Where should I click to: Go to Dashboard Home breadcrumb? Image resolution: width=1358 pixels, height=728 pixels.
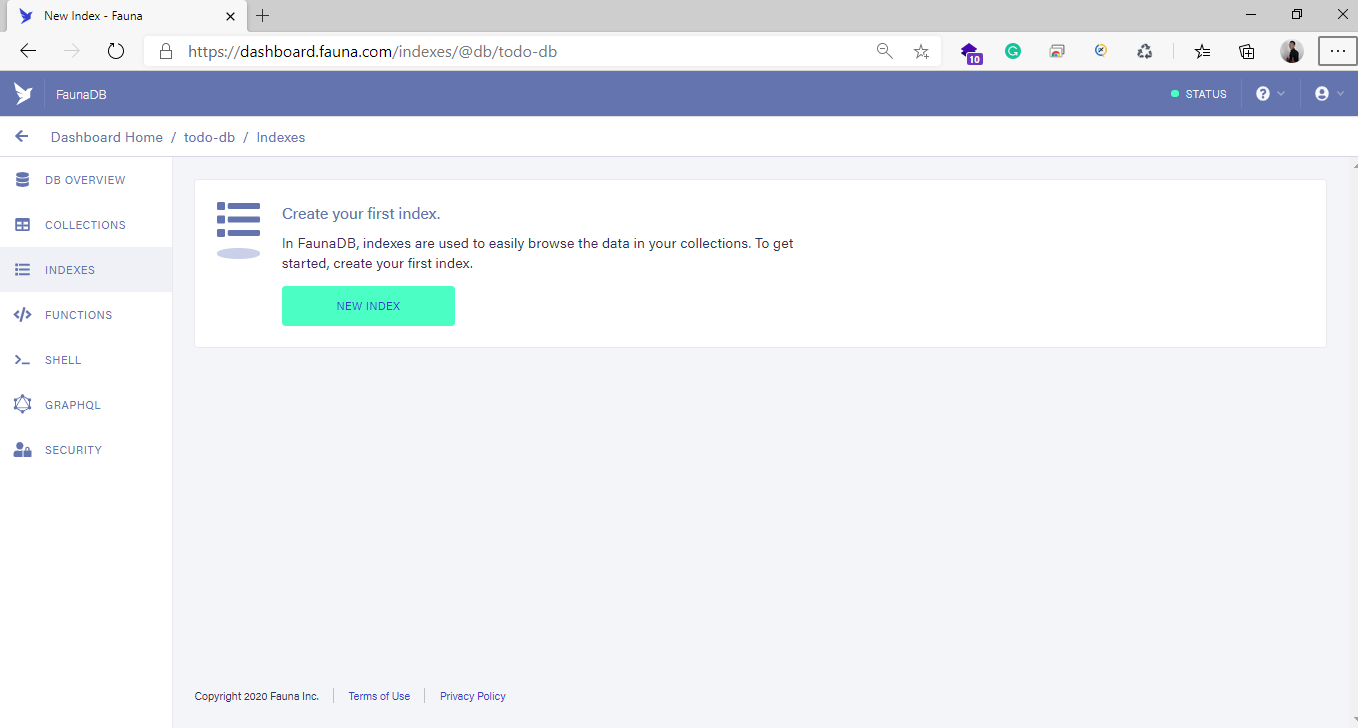click(x=107, y=137)
